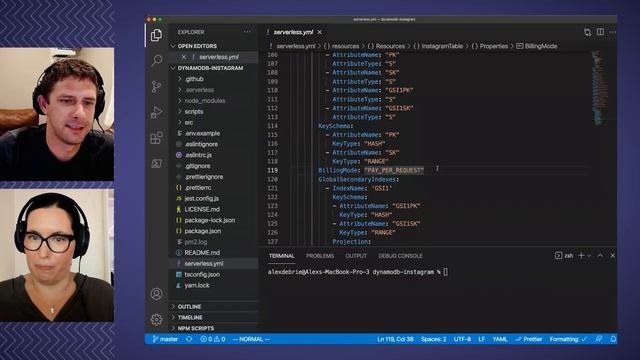Open the Run and Debug view

point(156,112)
